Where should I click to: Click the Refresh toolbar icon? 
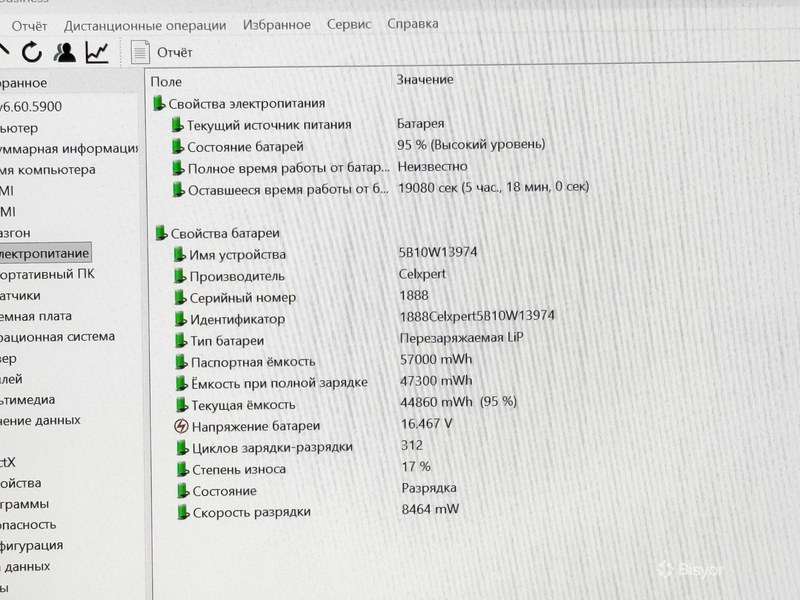32,52
